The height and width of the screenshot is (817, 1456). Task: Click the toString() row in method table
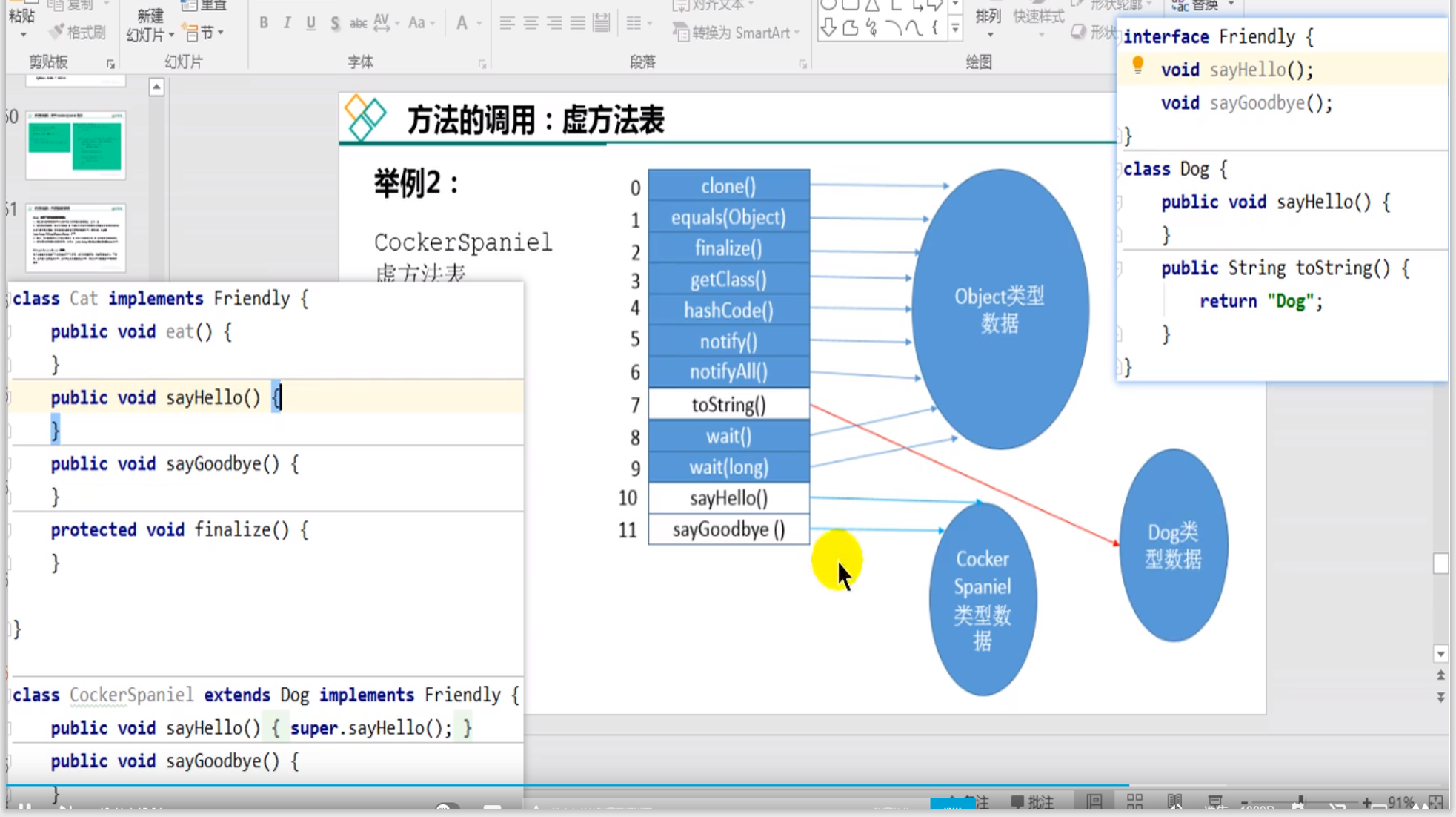[729, 405]
